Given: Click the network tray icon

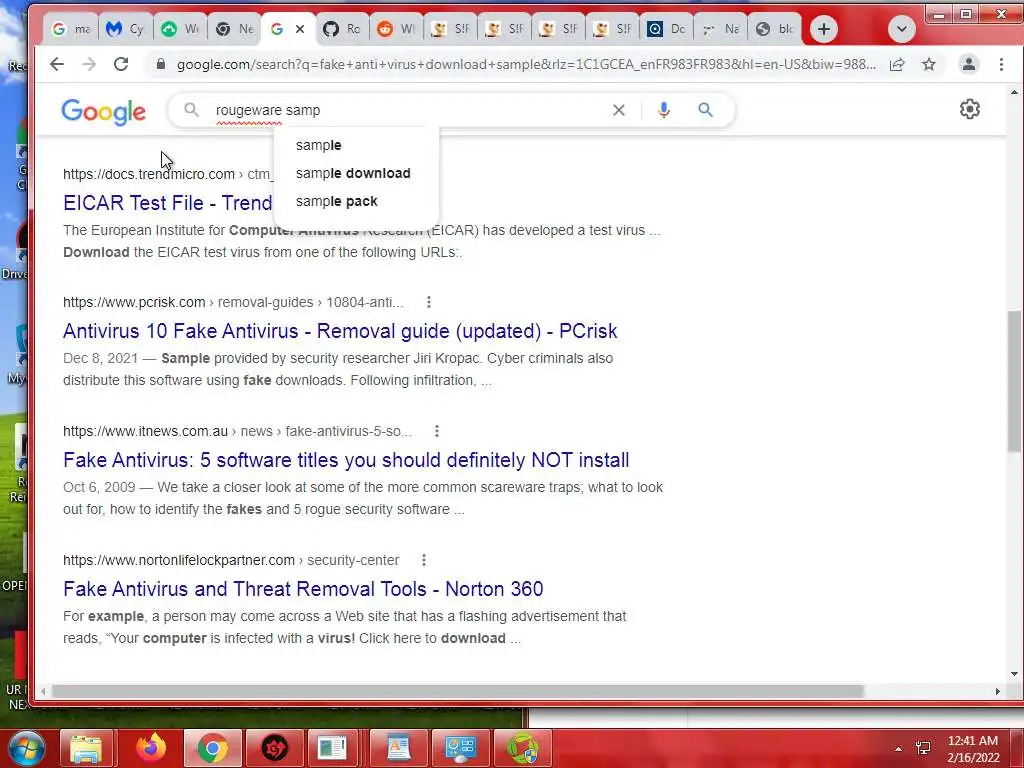Looking at the screenshot, I should [923, 748].
